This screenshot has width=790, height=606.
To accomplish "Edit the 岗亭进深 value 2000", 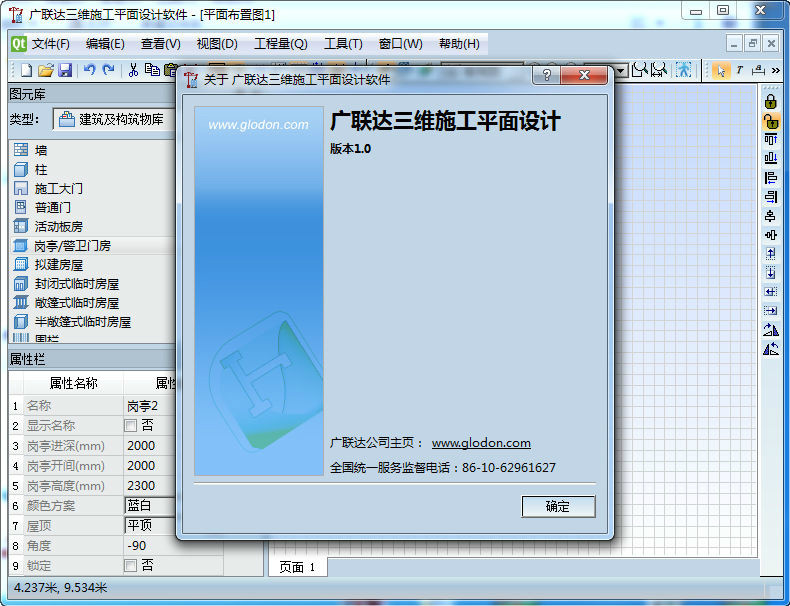I will (x=150, y=446).
